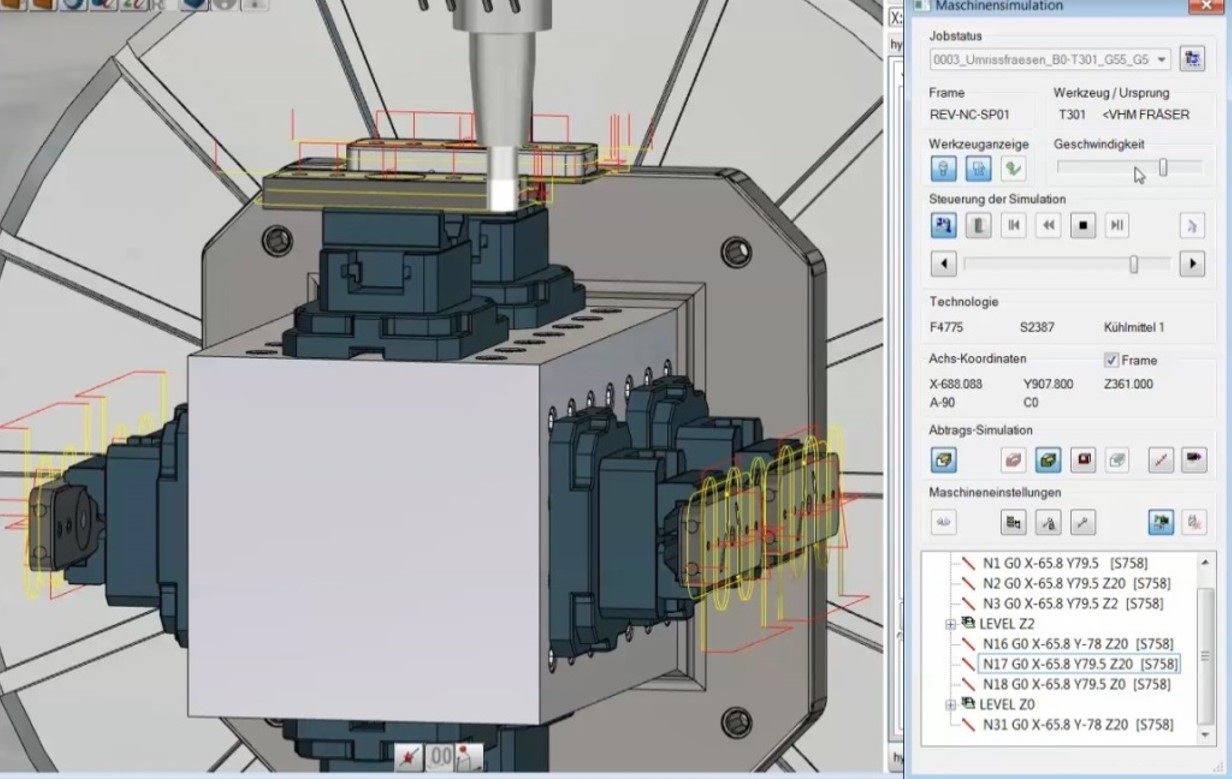Viewport: 1232px width, 779px height.
Task: Click the spindle value S2387
Action: coord(1039,327)
